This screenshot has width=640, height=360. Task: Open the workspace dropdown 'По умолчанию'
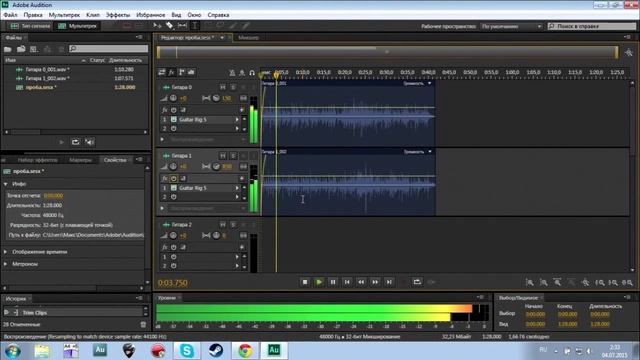point(511,26)
